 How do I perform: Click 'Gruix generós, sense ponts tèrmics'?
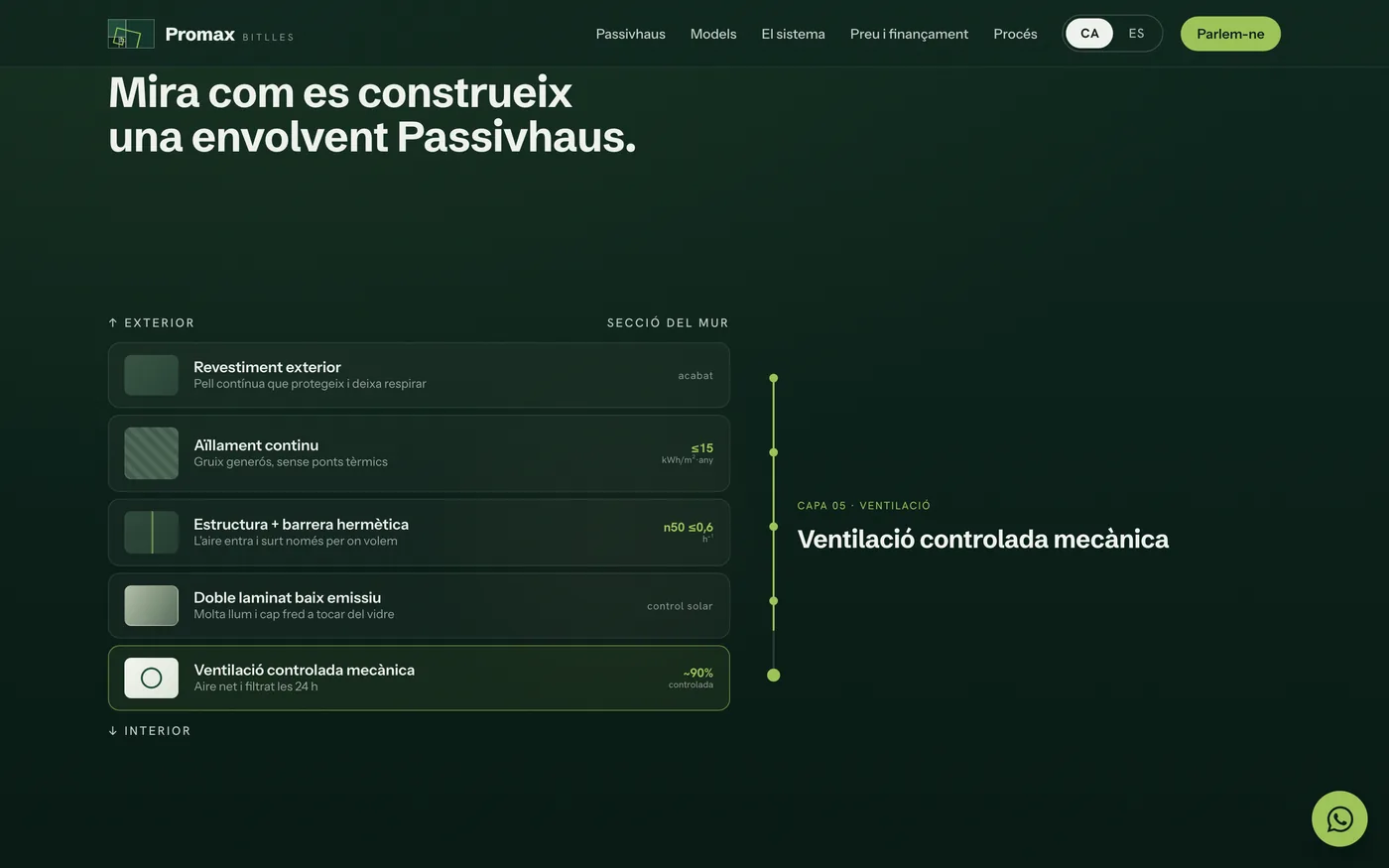[291, 462]
